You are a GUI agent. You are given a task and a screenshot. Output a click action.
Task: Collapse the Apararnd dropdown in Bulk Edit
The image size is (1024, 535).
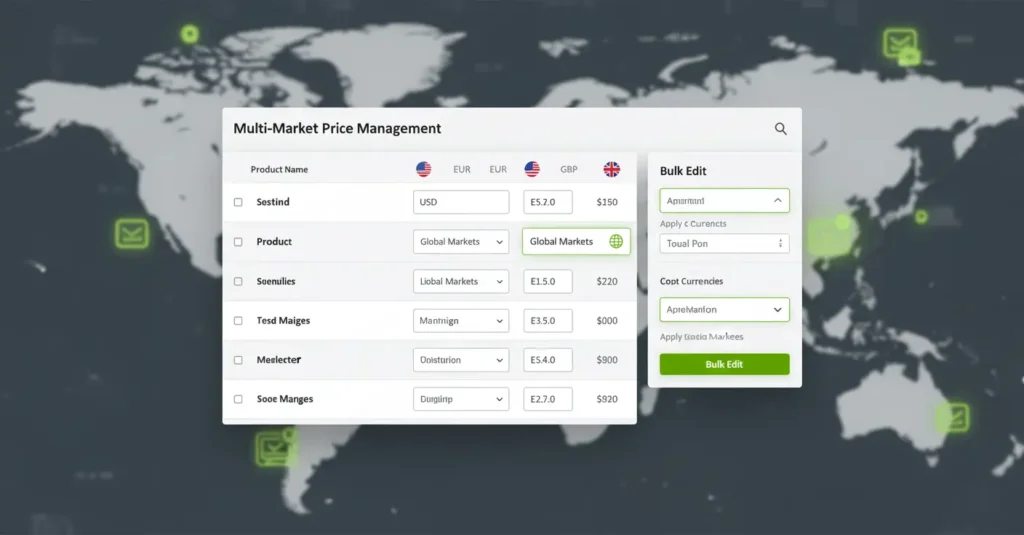(x=724, y=201)
